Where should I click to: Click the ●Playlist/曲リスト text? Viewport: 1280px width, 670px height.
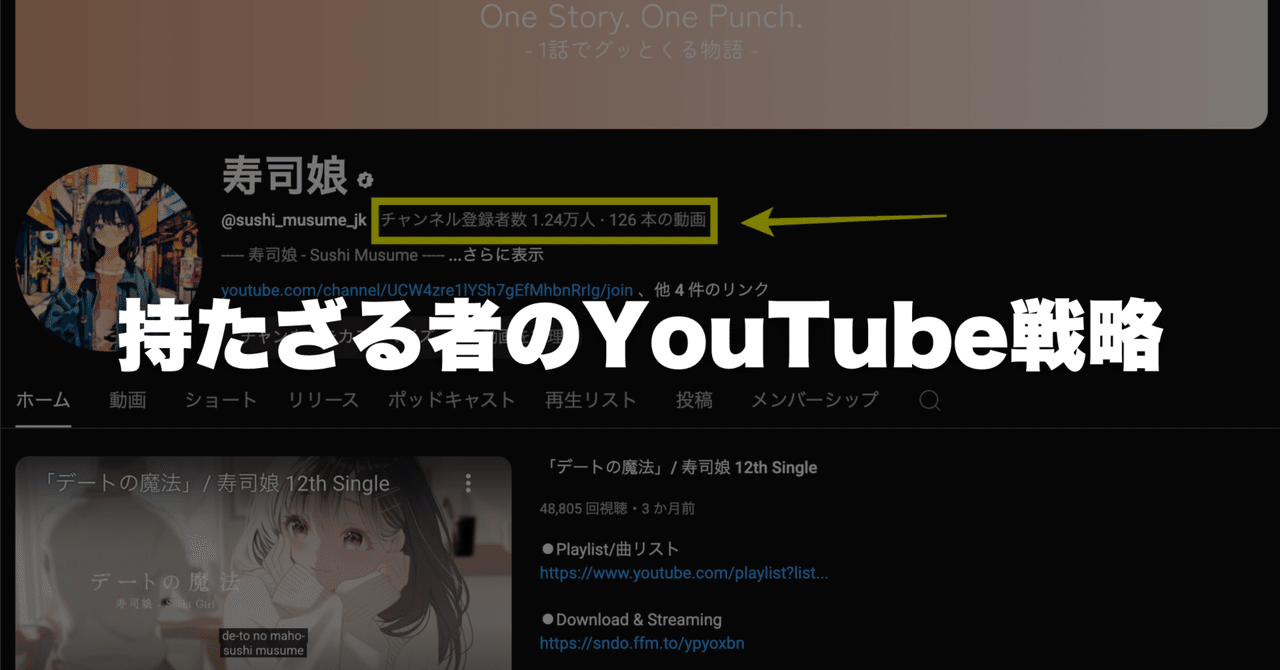pos(610,549)
